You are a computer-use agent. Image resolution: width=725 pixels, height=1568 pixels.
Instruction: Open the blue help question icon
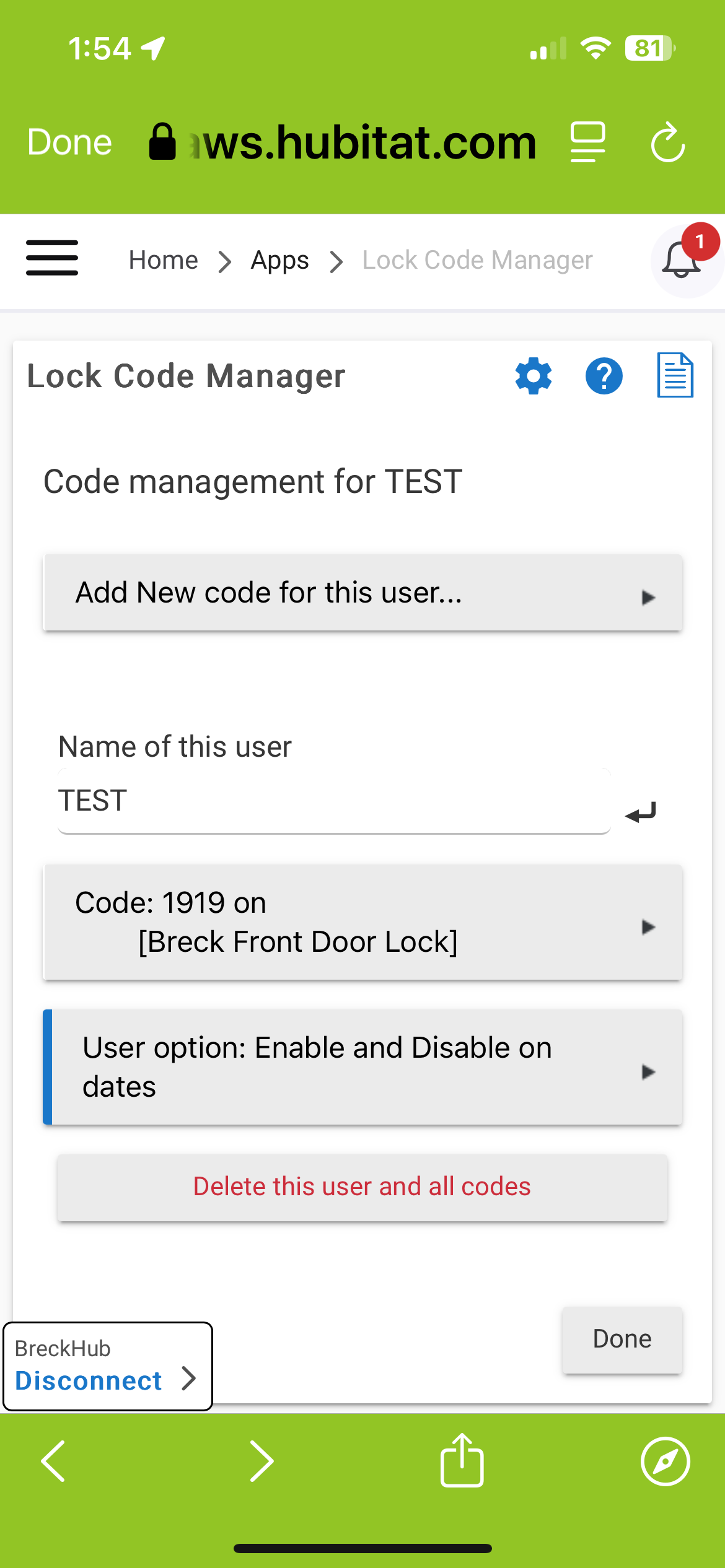(x=604, y=376)
